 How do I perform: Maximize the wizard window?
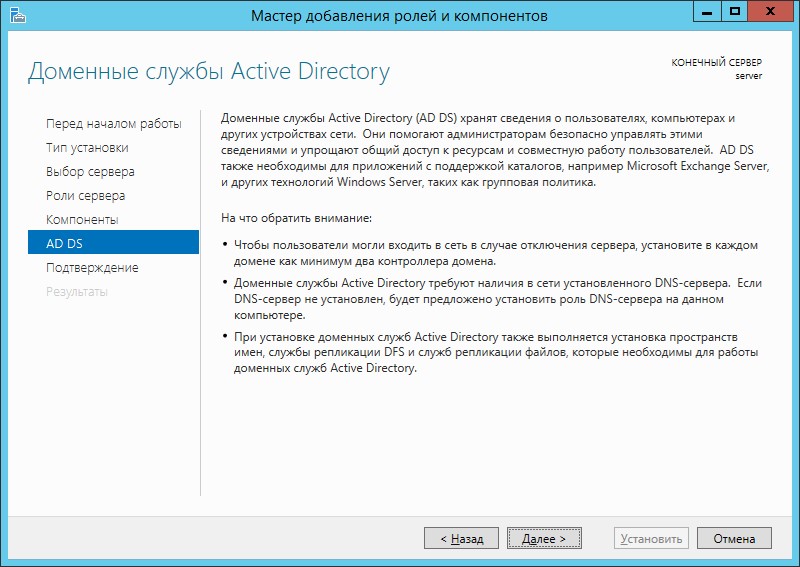coord(735,11)
